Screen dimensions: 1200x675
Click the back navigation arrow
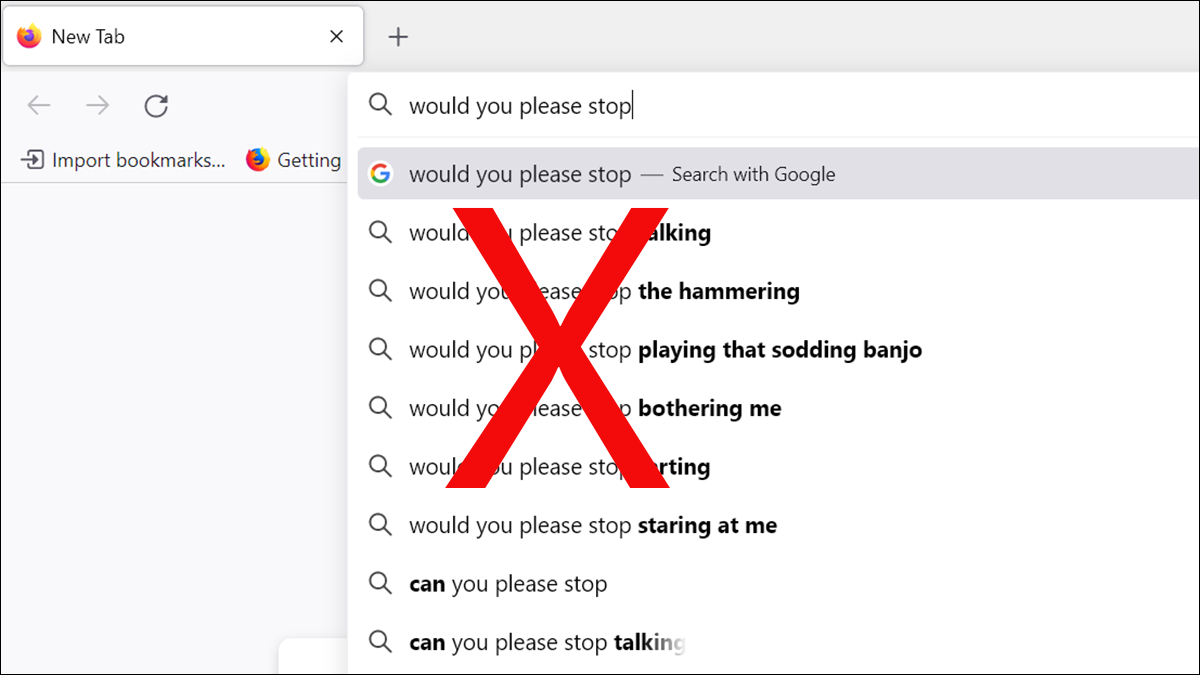(39, 105)
